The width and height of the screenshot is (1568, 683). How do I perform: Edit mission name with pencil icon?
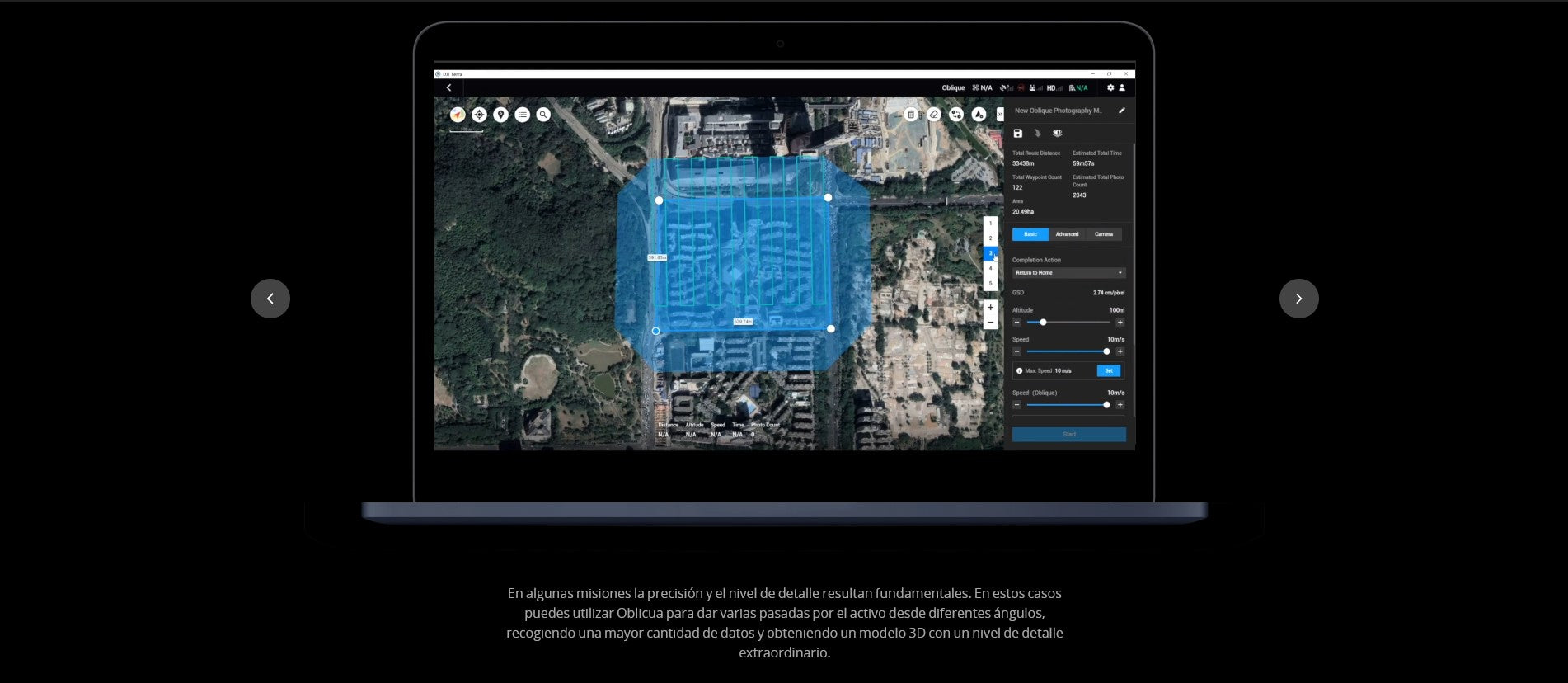coord(1121,111)
